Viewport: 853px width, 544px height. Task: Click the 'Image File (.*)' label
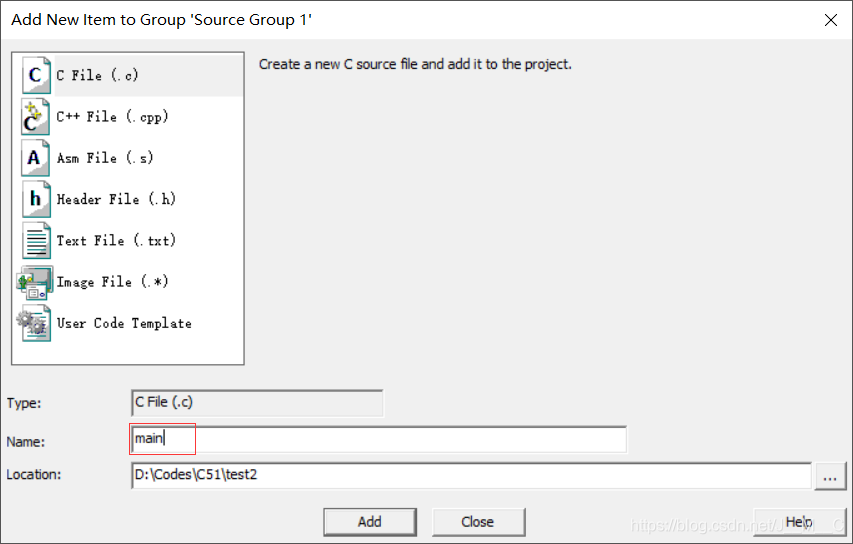coord(113,282)
